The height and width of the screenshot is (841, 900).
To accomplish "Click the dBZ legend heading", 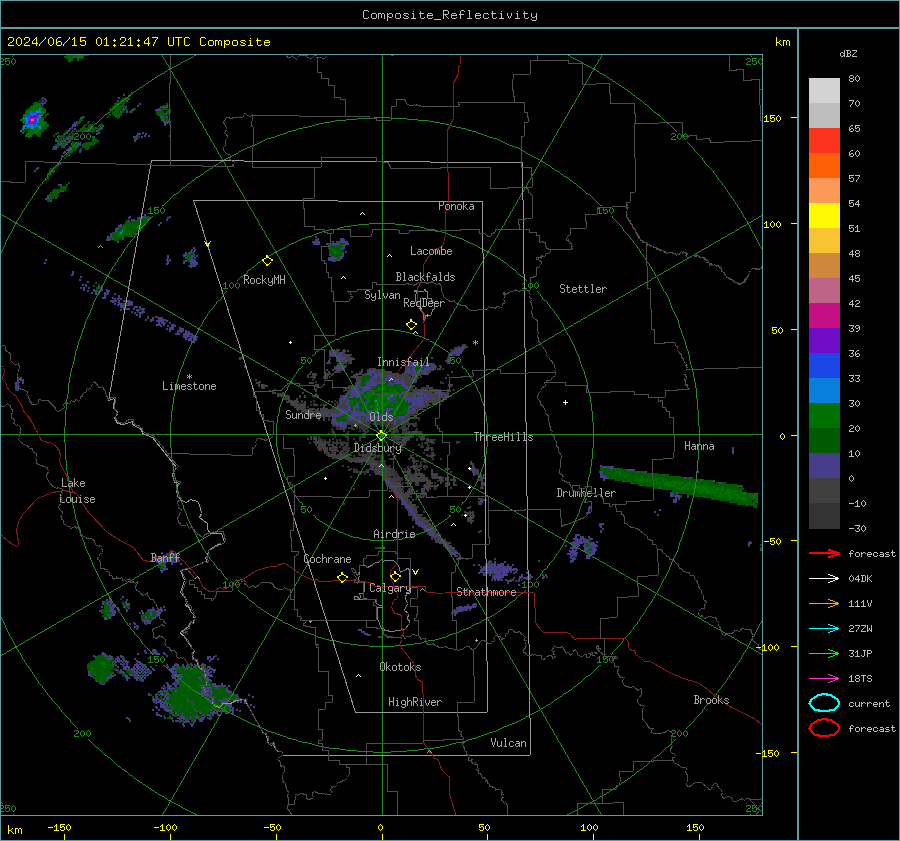I will pyautogui.click(x=848, y=54).
